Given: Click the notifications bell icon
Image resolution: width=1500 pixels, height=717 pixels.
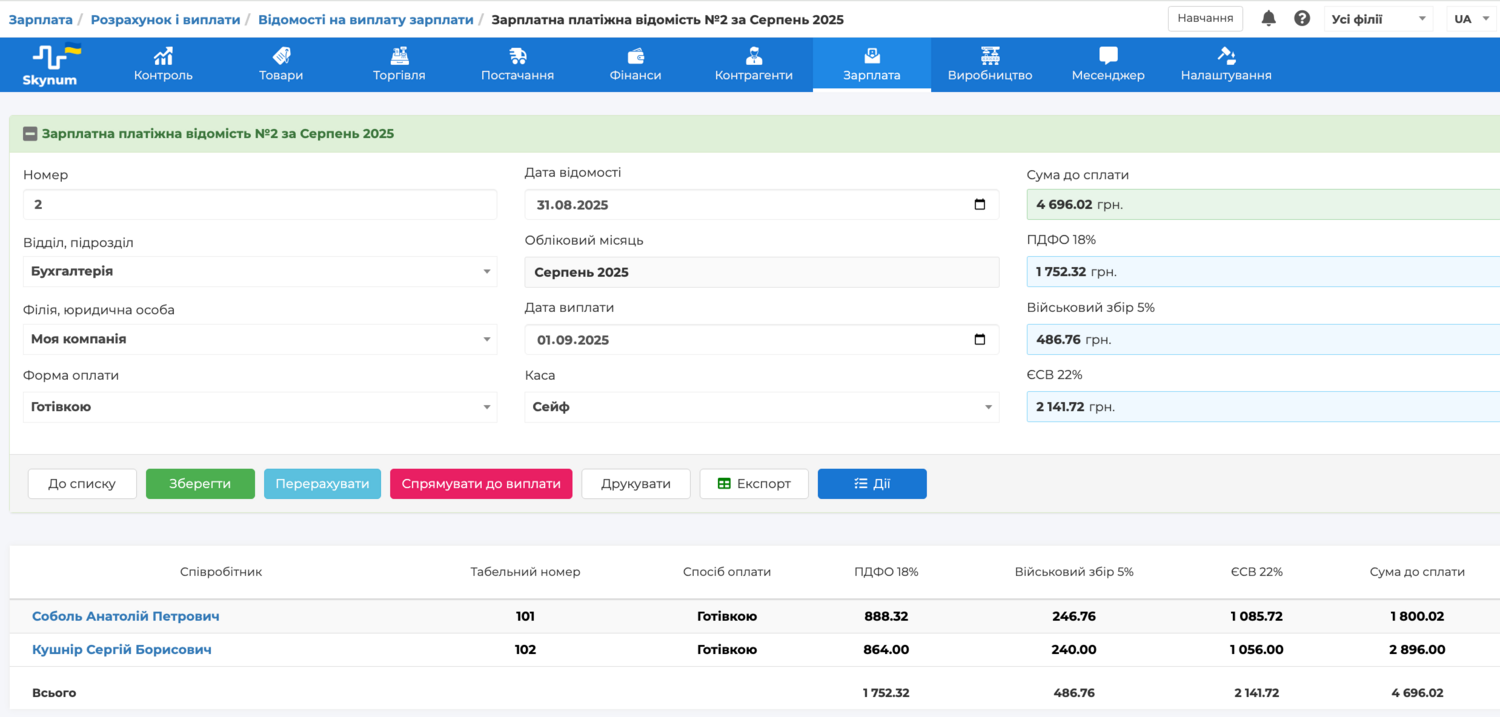Looking at the screenshot, I should [1268, 18].
